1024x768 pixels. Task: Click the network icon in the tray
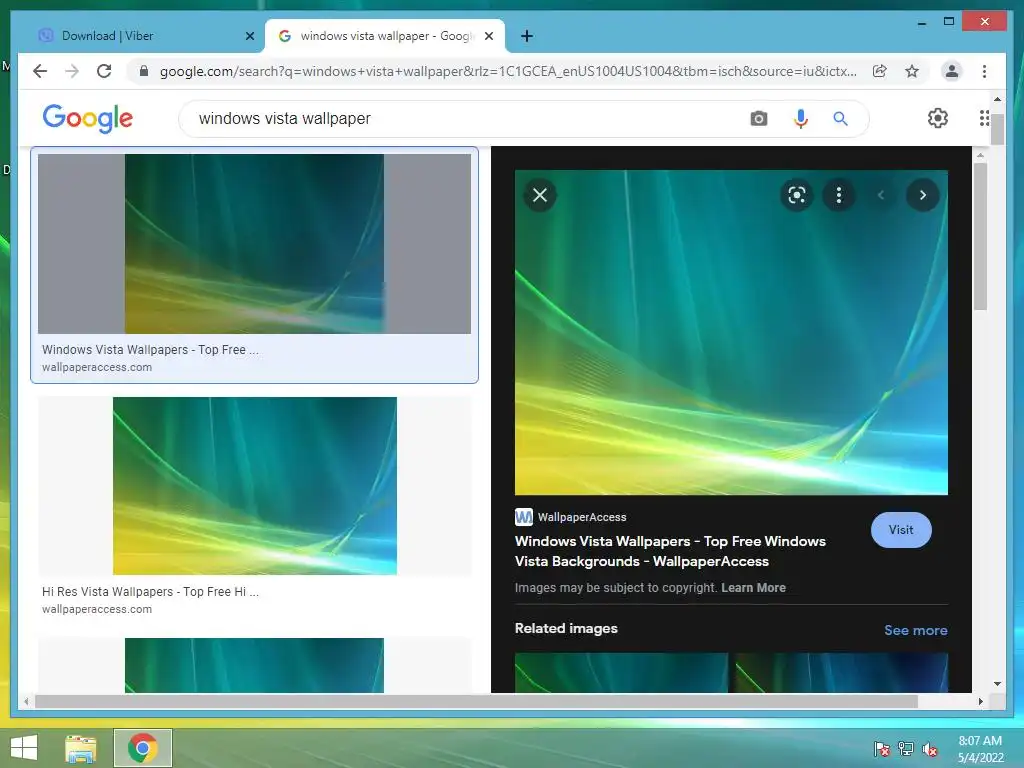[x=906, y=749]
